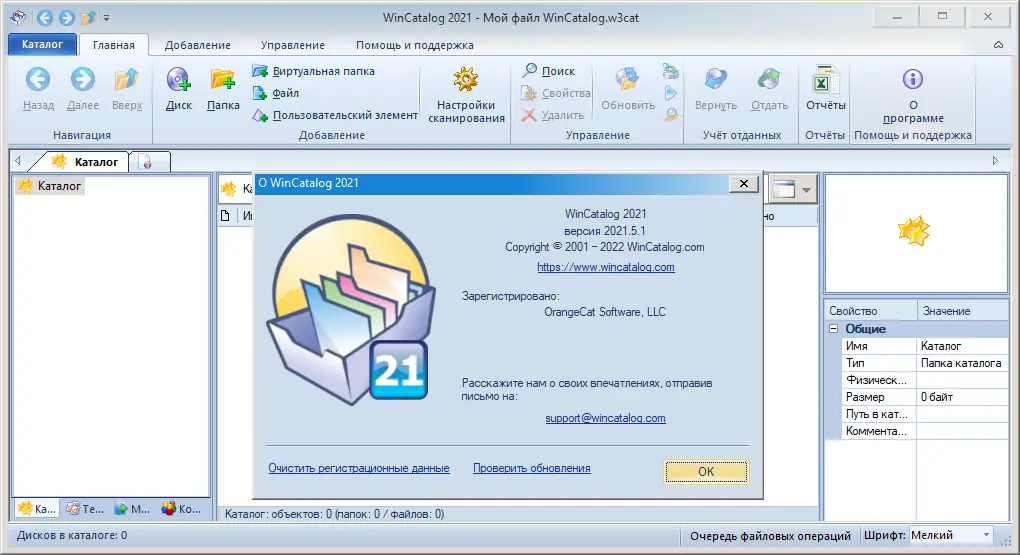Click the Далее forward arrow icon

[x=83, y=79]
